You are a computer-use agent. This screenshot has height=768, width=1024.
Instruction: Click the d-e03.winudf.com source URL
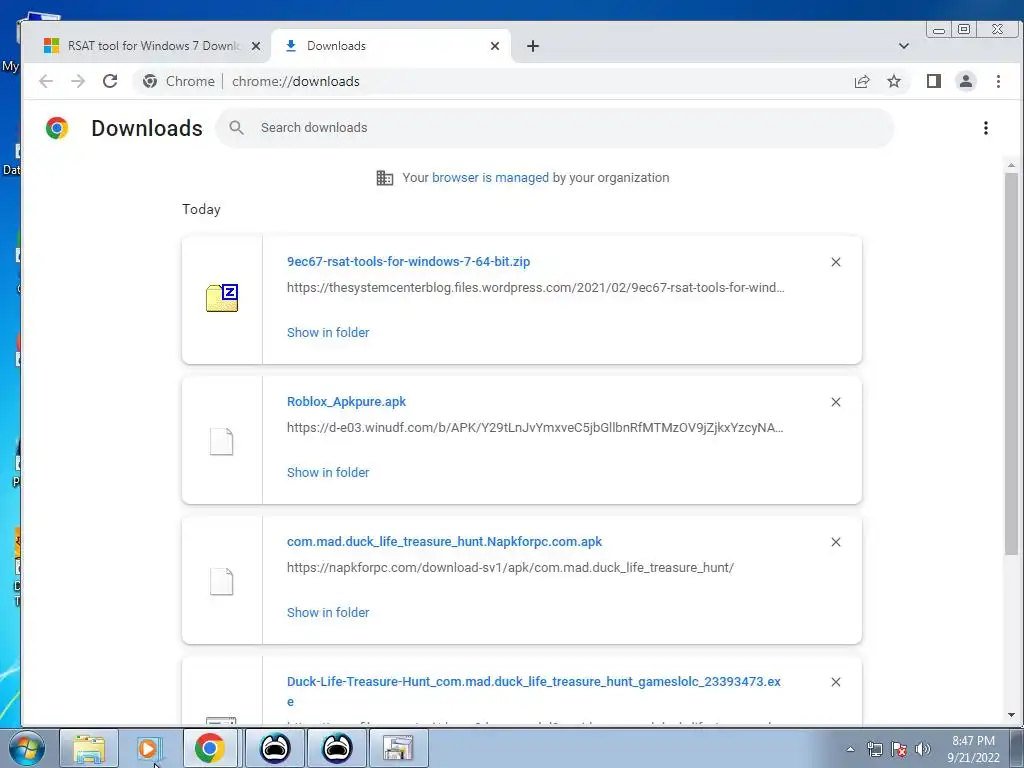coord(535,428)
